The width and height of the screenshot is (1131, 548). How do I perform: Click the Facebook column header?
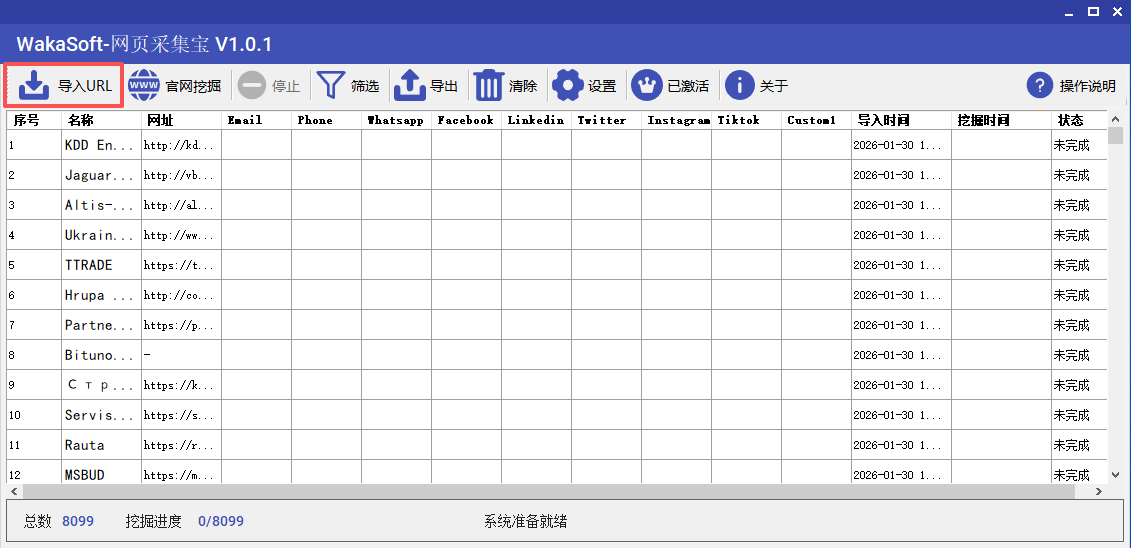tap(465, 120)
